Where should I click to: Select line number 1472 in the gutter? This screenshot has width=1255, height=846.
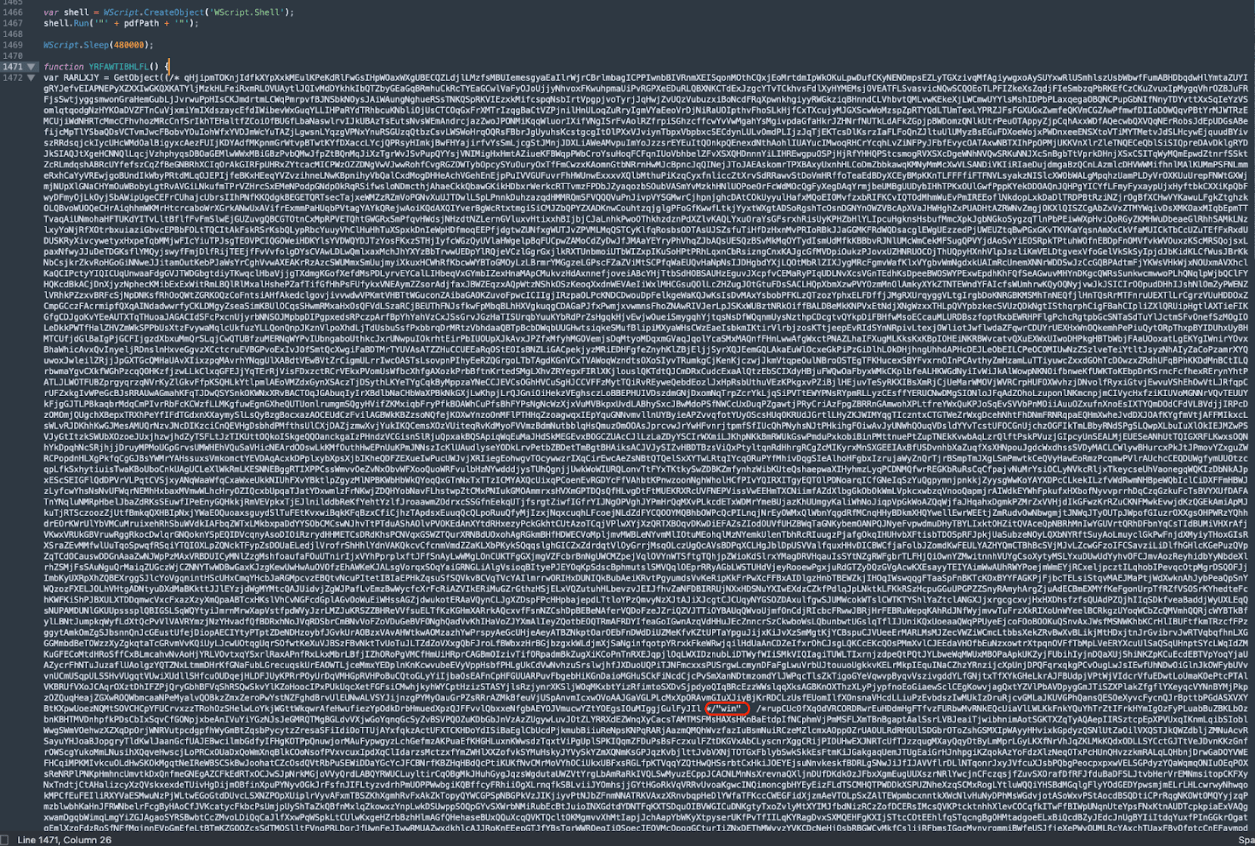tap(12, 78)
